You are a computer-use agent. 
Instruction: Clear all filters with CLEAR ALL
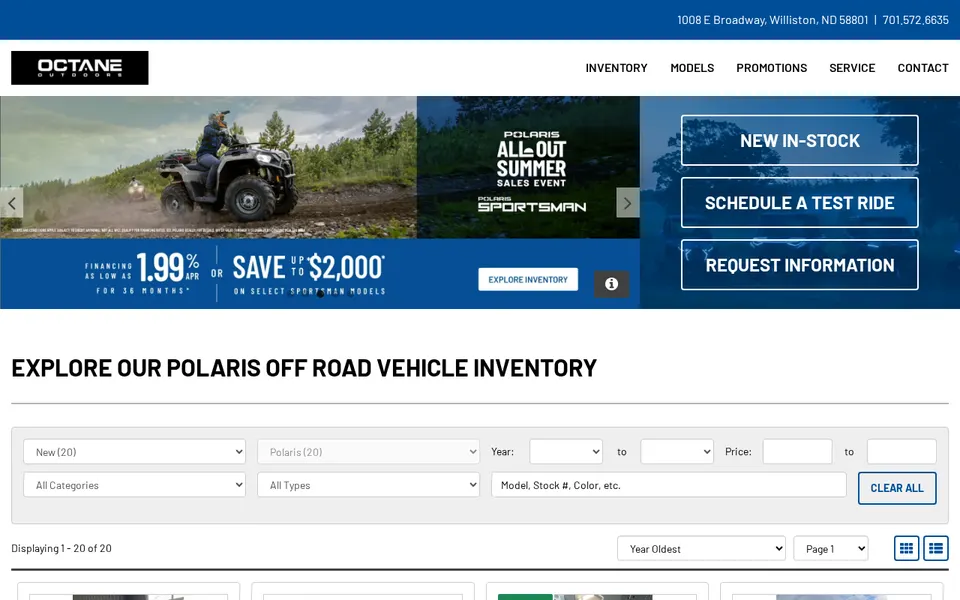click(897, 488)
